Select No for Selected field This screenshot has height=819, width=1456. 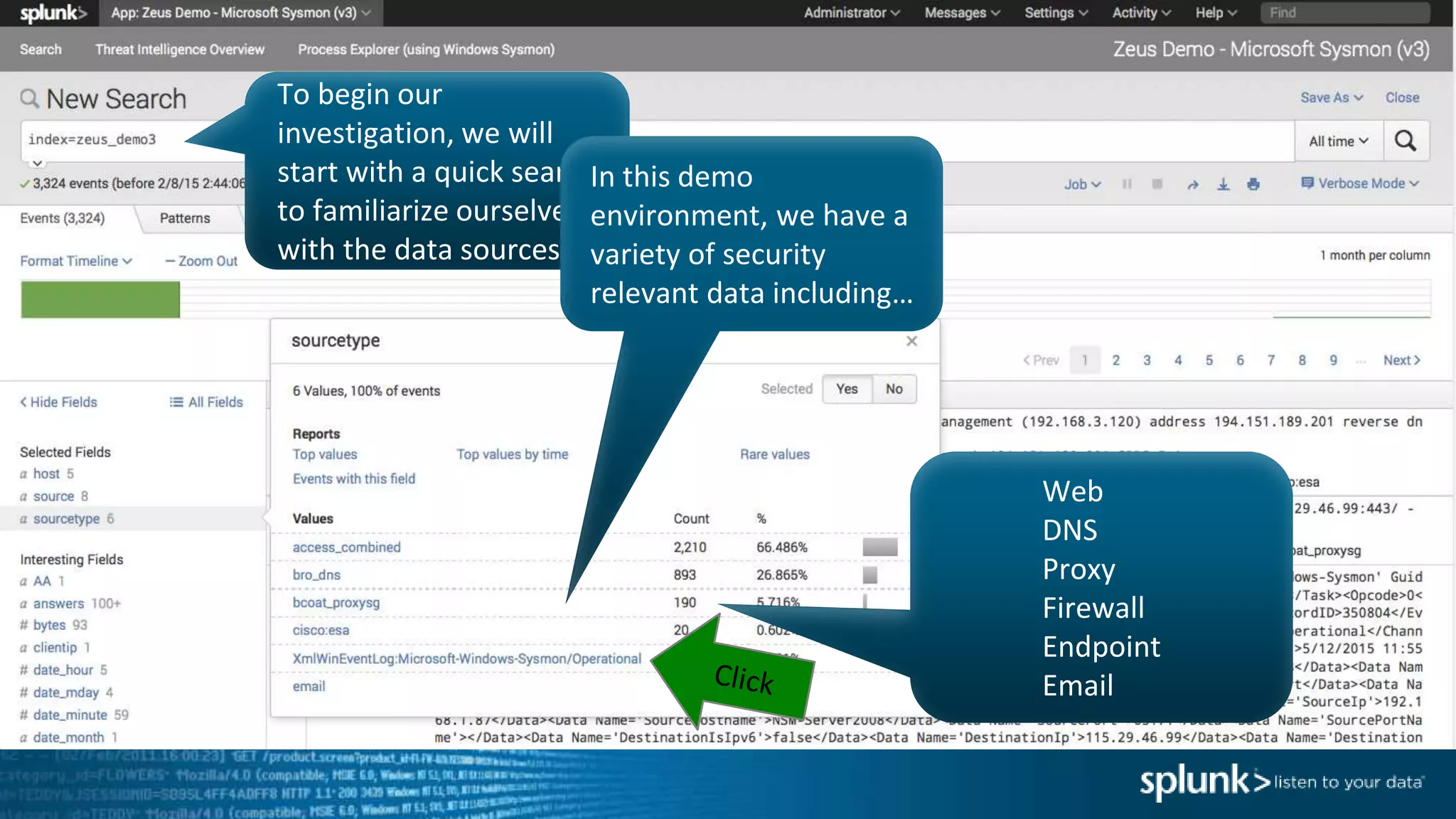coord(894,389)
